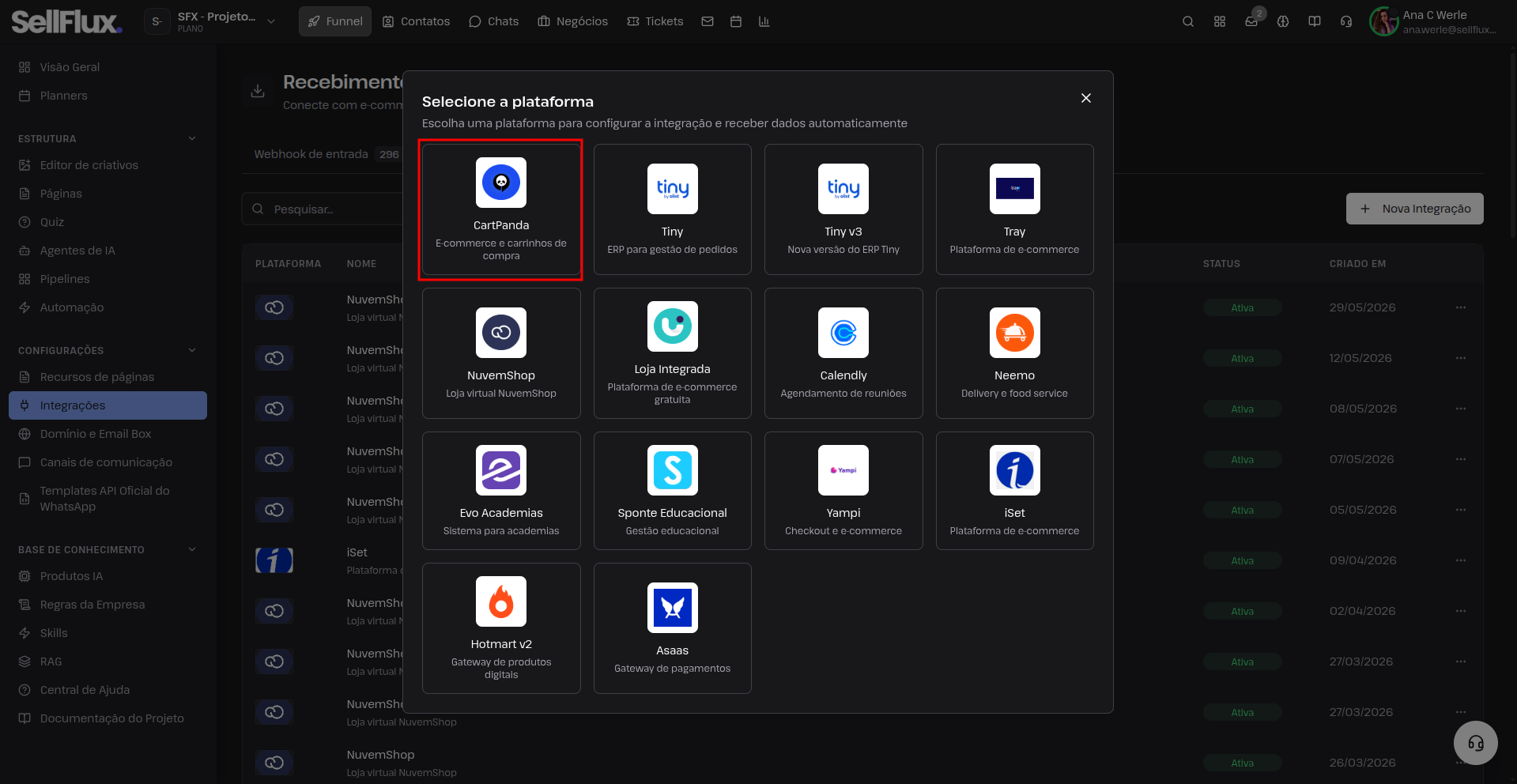Open the chart reports icon in navigation bar

click(x=764, y=21)
